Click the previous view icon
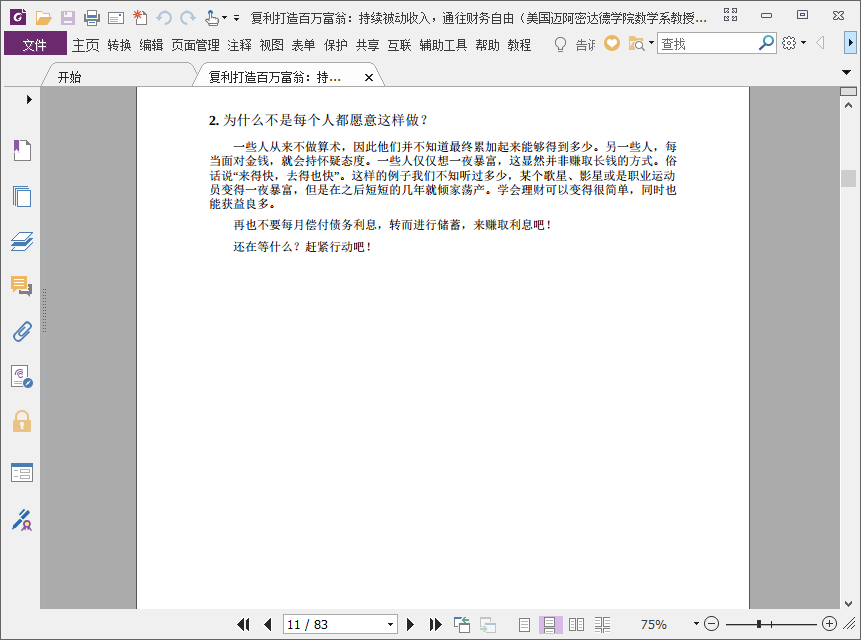 click(x=462, y=624)
